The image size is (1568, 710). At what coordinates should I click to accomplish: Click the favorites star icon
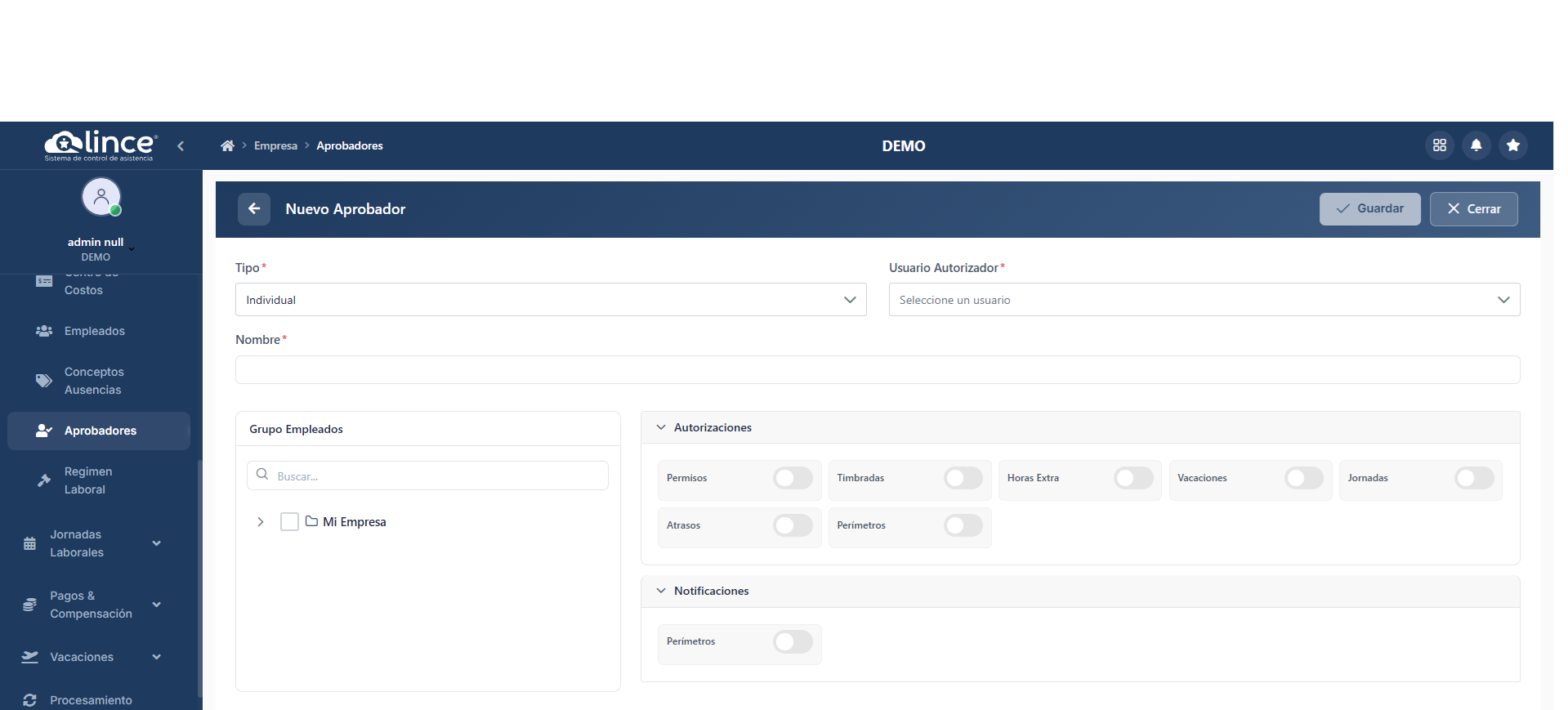pos(1512,145)
